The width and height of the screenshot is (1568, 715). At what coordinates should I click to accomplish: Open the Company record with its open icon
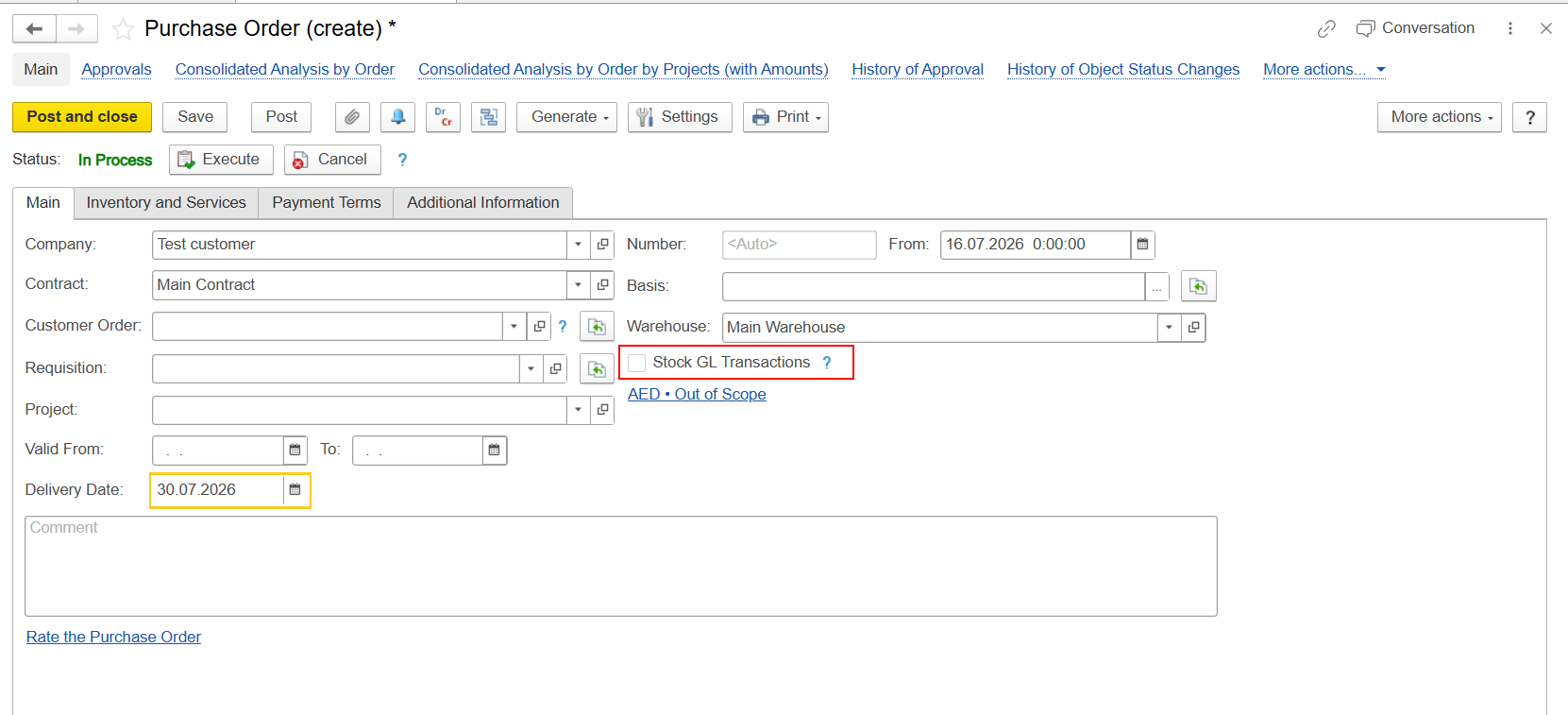tap(602, 245)
